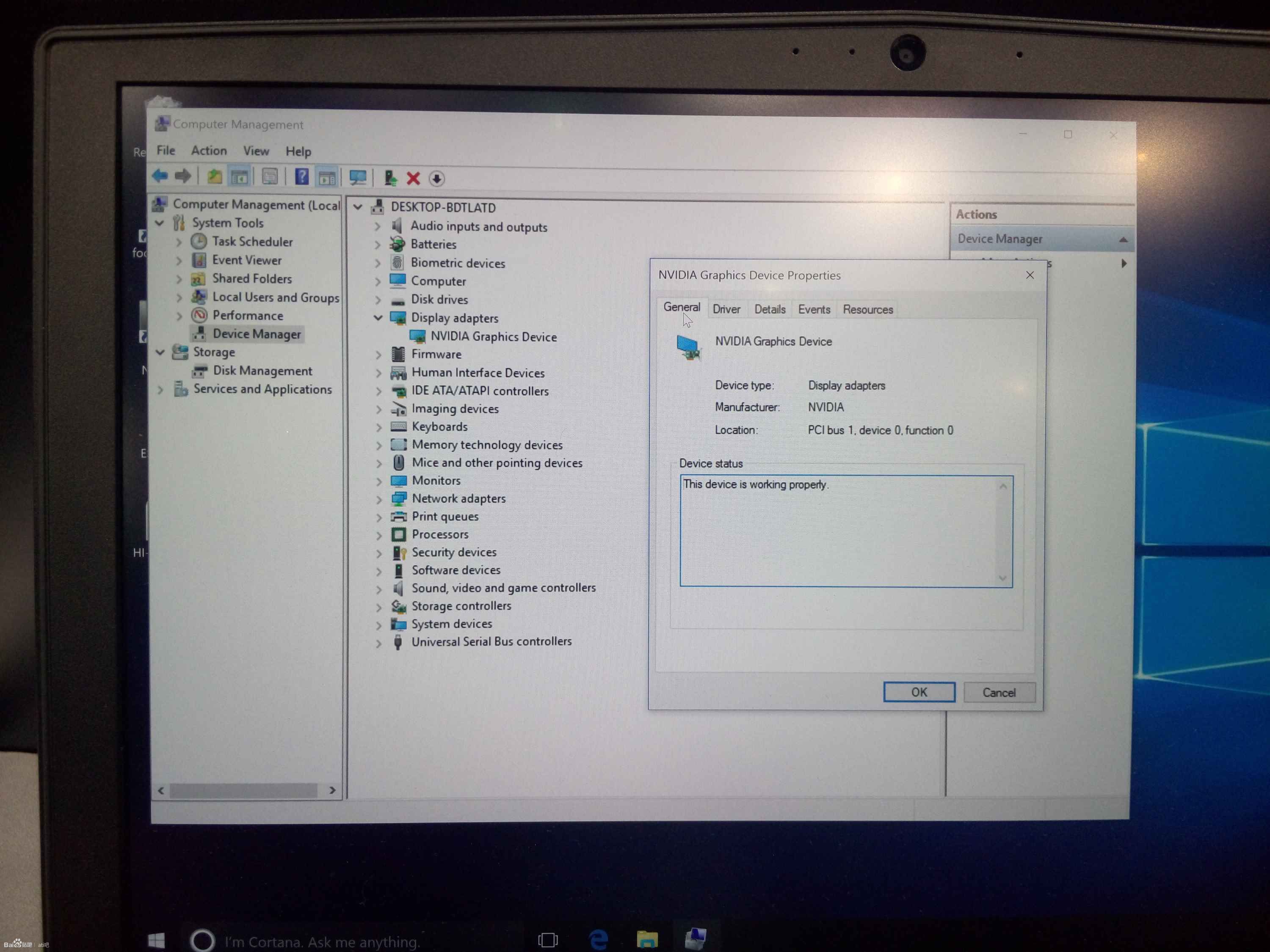Click the Biometric devices category
The width and height of the screenshot is (1270, 952).
(x=458, y=263)
